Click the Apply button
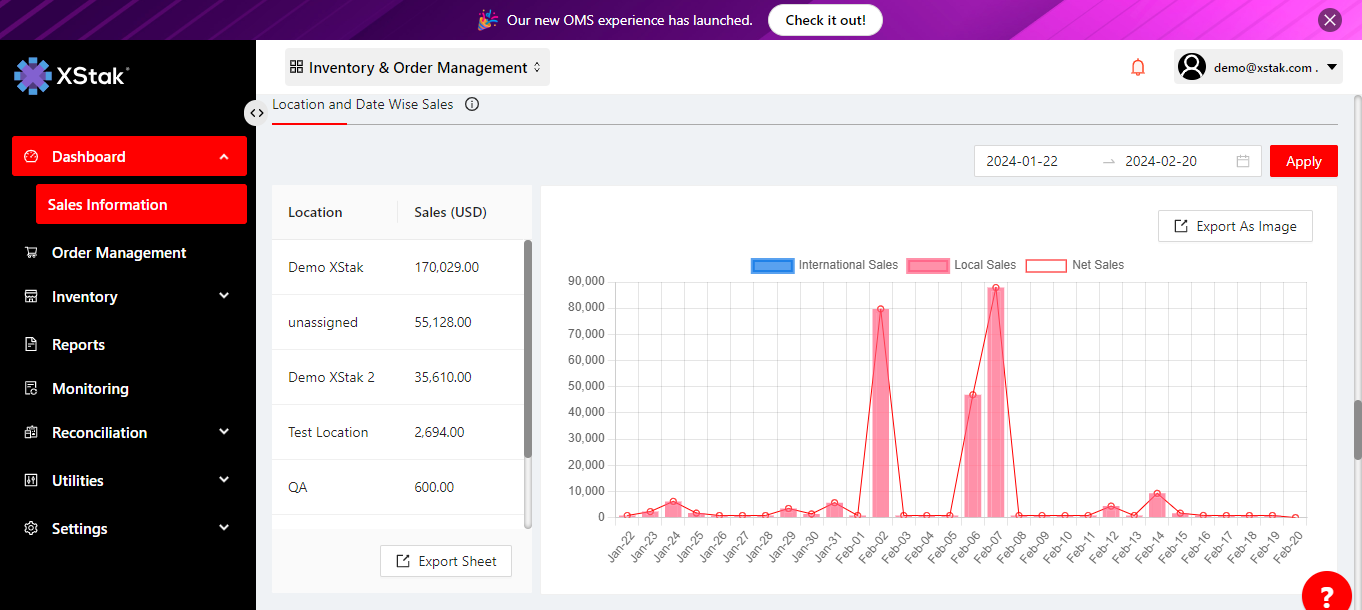This screenshot has width=1362, height=610. 1303,161
